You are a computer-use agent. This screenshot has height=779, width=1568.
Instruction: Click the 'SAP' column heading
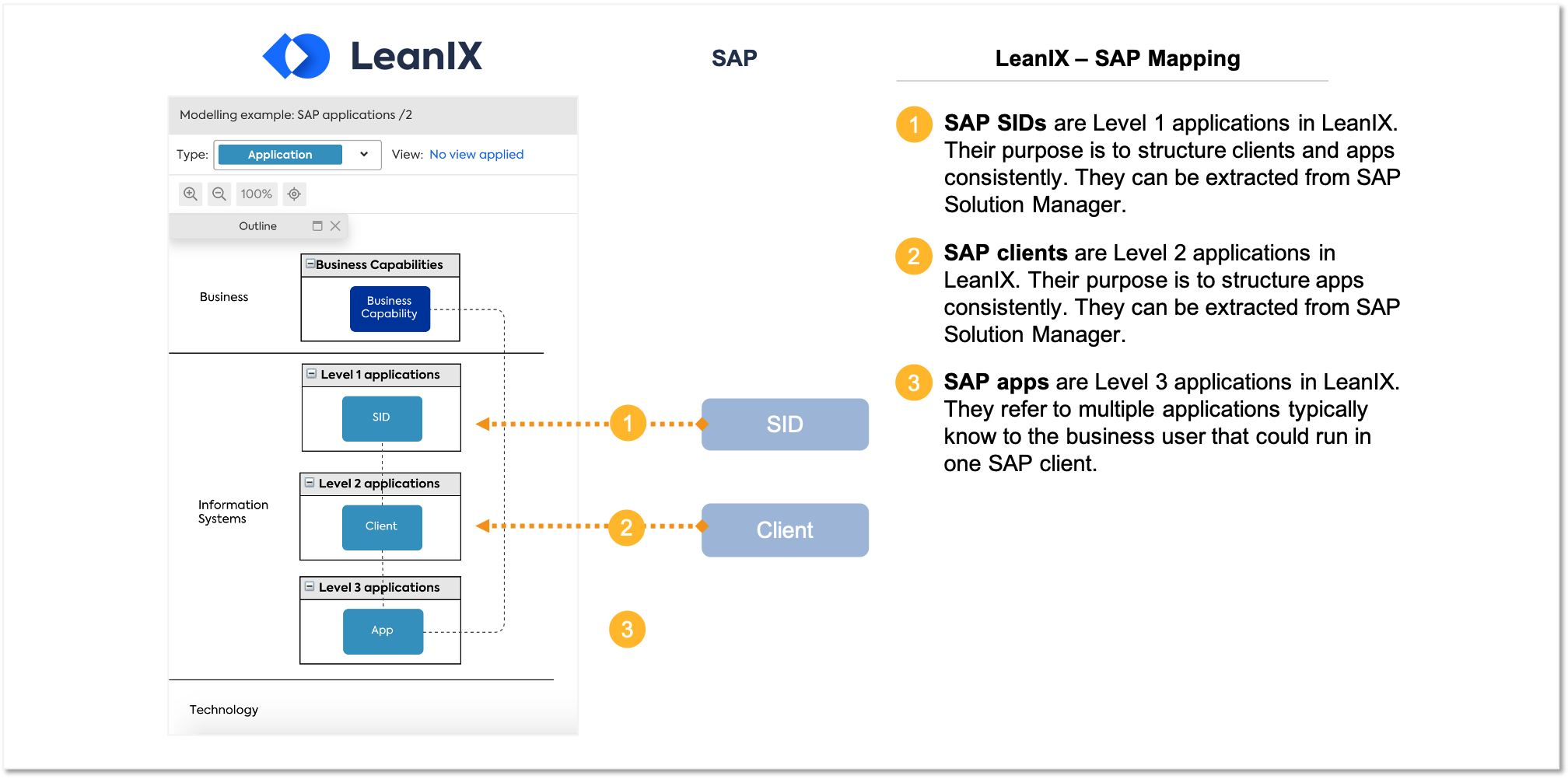734,58
